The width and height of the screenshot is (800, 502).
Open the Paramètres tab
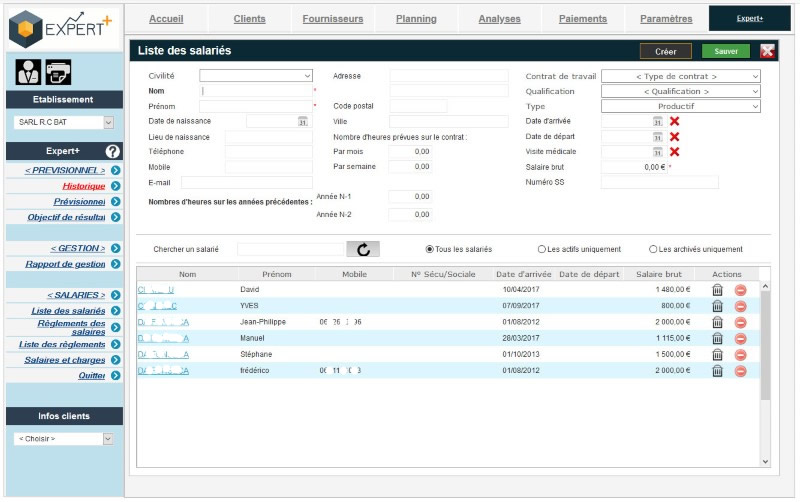pos(666,19)
